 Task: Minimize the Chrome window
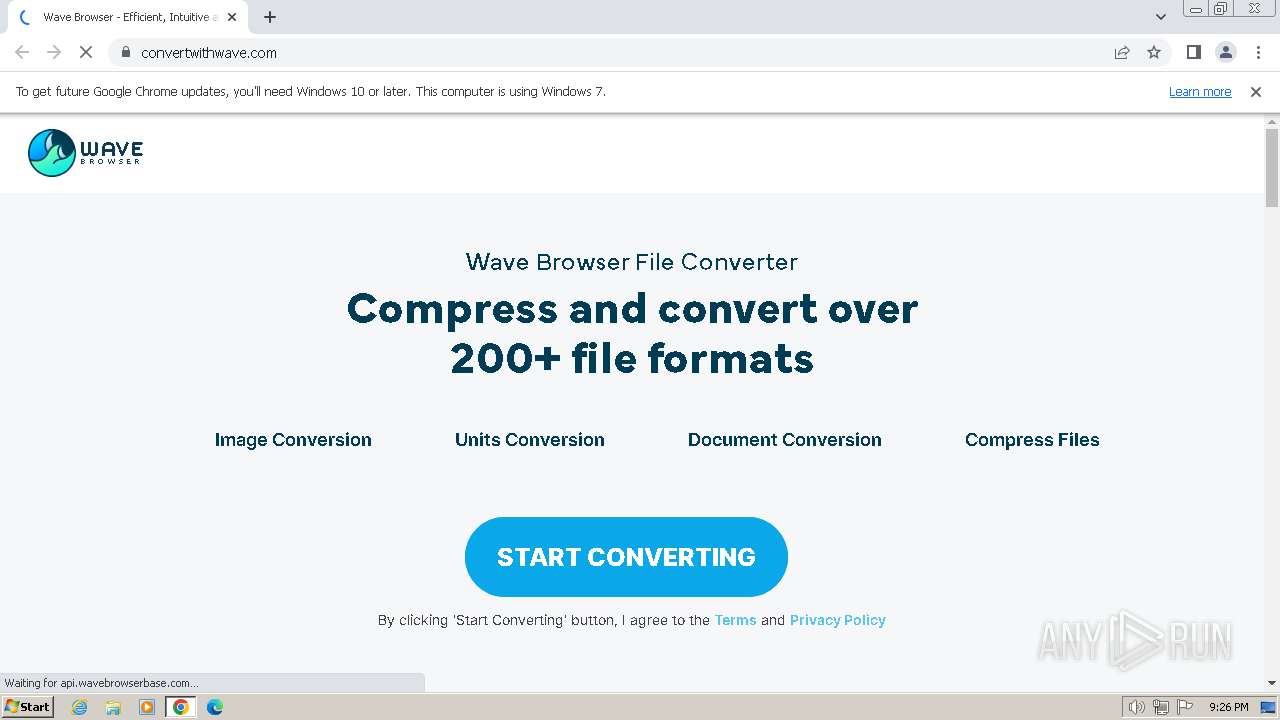(x=1195, y=9)
